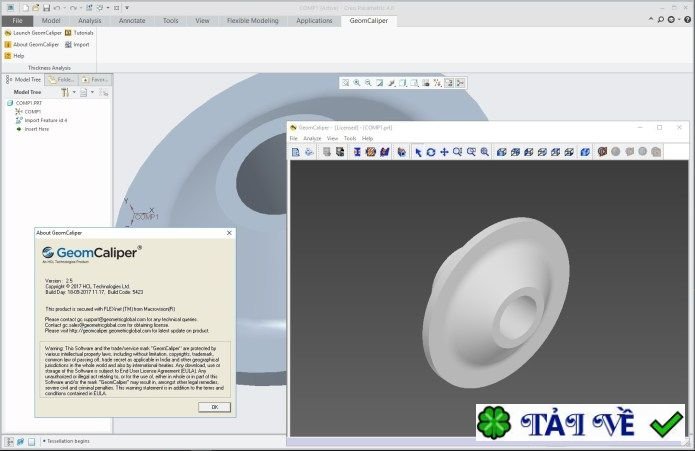Click the refit view icon in the graphics toolbar

point(345,83)
